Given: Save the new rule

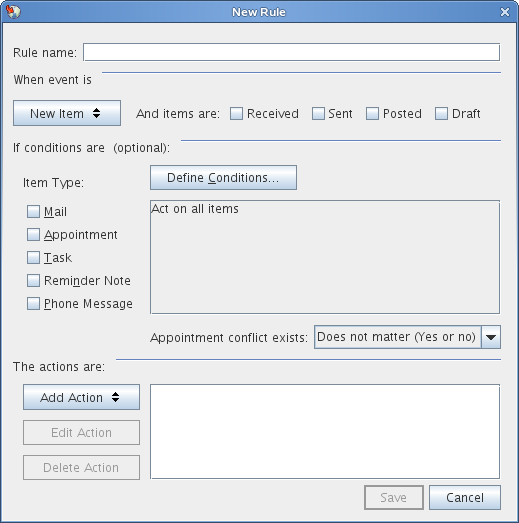Looking at the screenshot, I should [x=394, y=497].
